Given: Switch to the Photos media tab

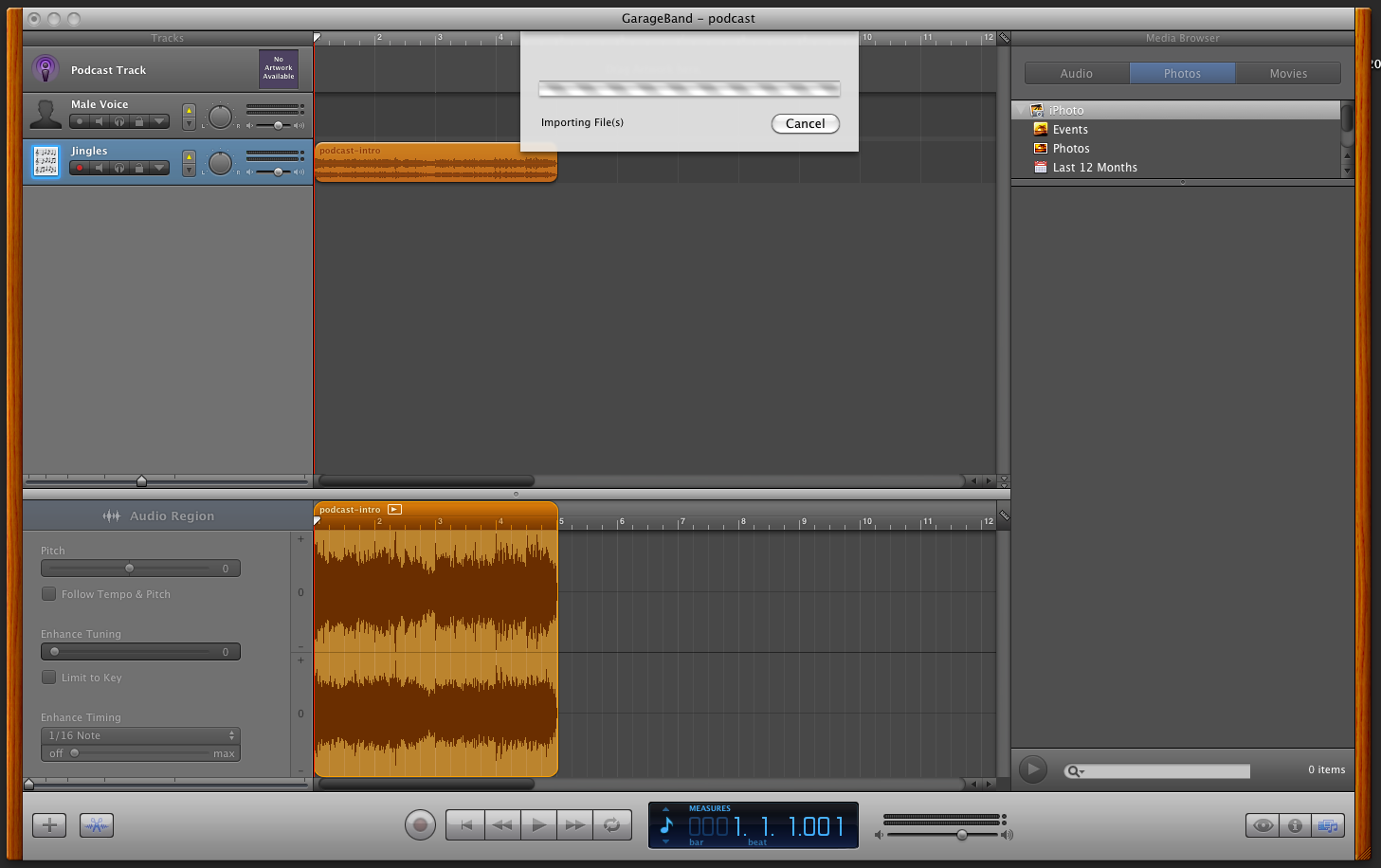Looking at the screenshot, I should tap(1182, 73).
